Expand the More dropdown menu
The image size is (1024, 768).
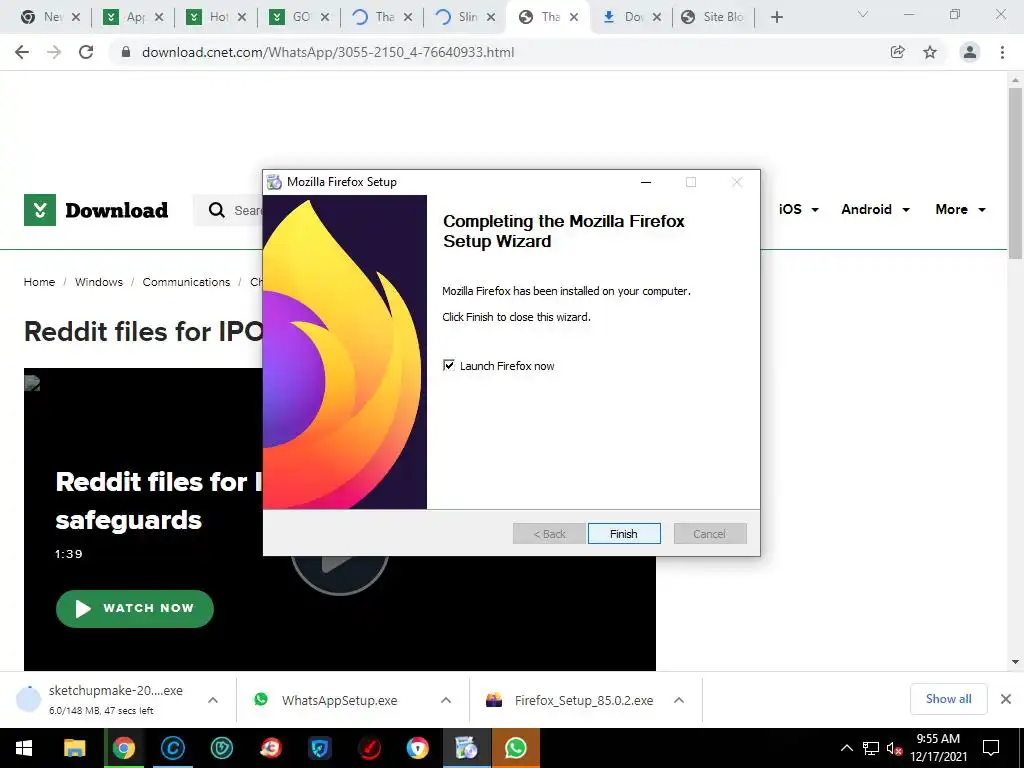(961, 210)
